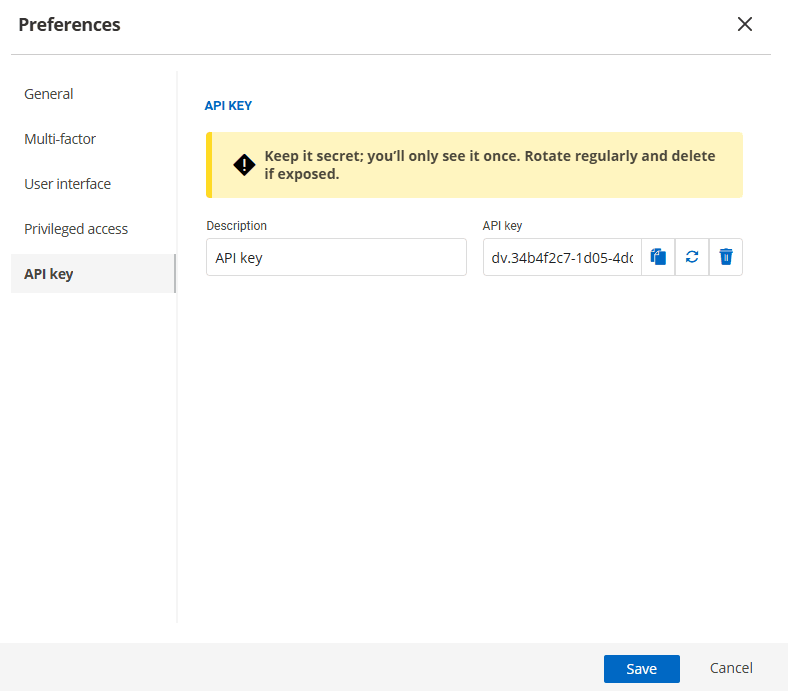788x691 pixels.
Task: Click the API key label above the field
Action: pos(502,226)
